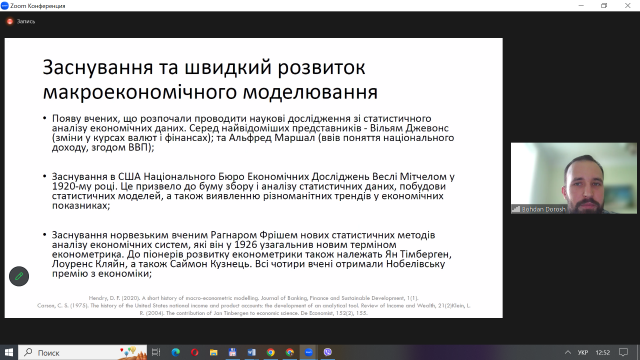Open Chrome icon next to Zoom icon
The image size is (640, 360).
[x=290, y=352]
